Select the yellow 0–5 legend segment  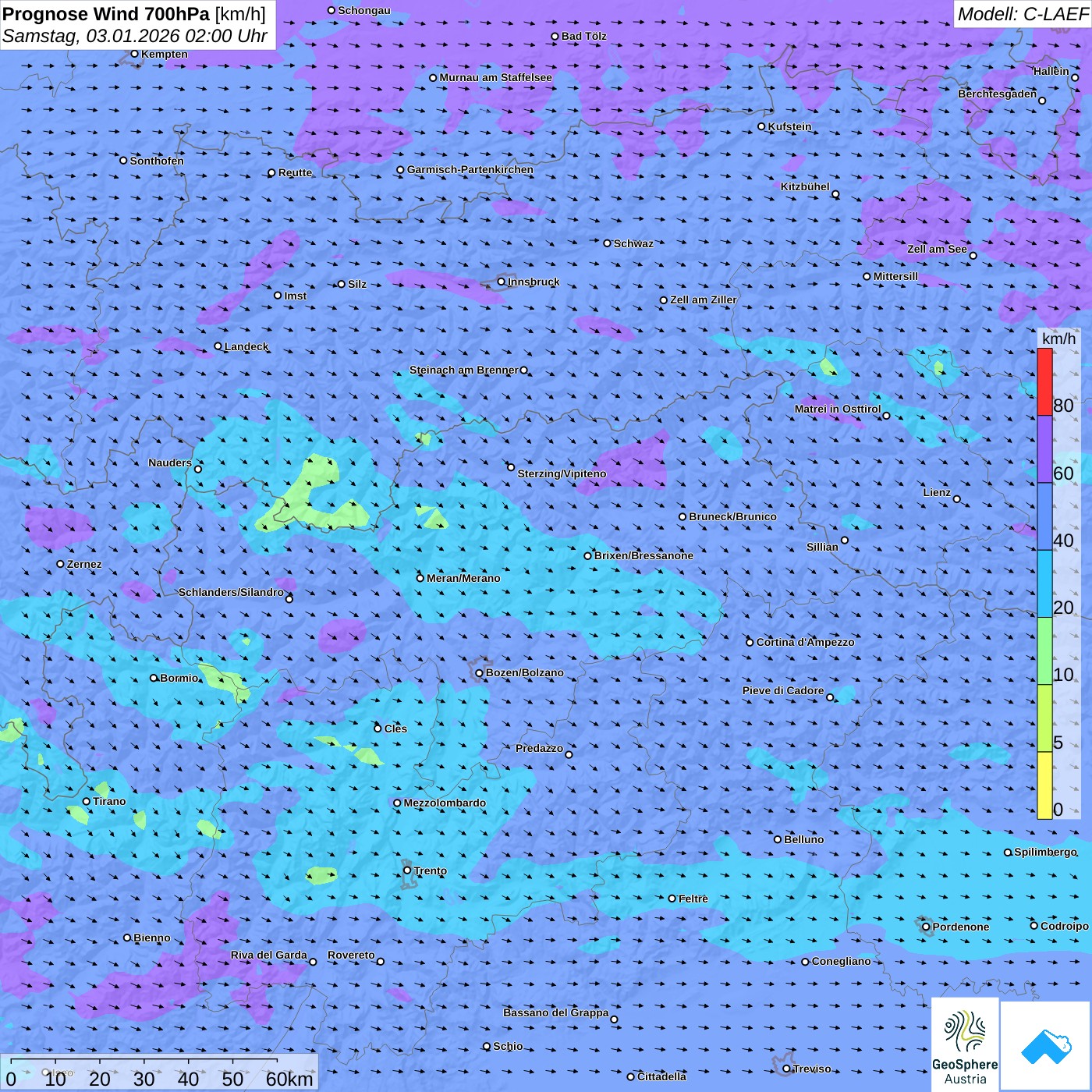coord(1044,785)
